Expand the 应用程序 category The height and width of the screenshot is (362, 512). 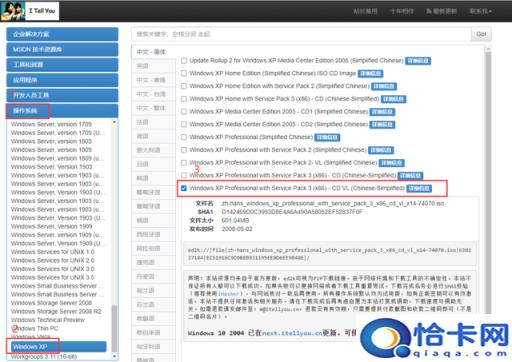(62, 80)
